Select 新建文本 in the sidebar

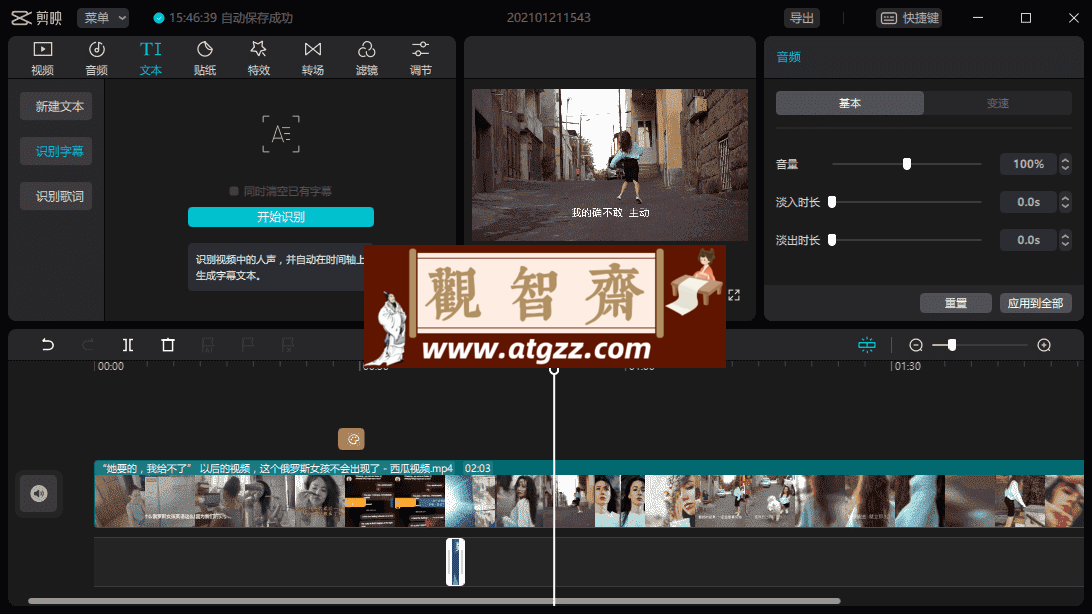(56, 107)
